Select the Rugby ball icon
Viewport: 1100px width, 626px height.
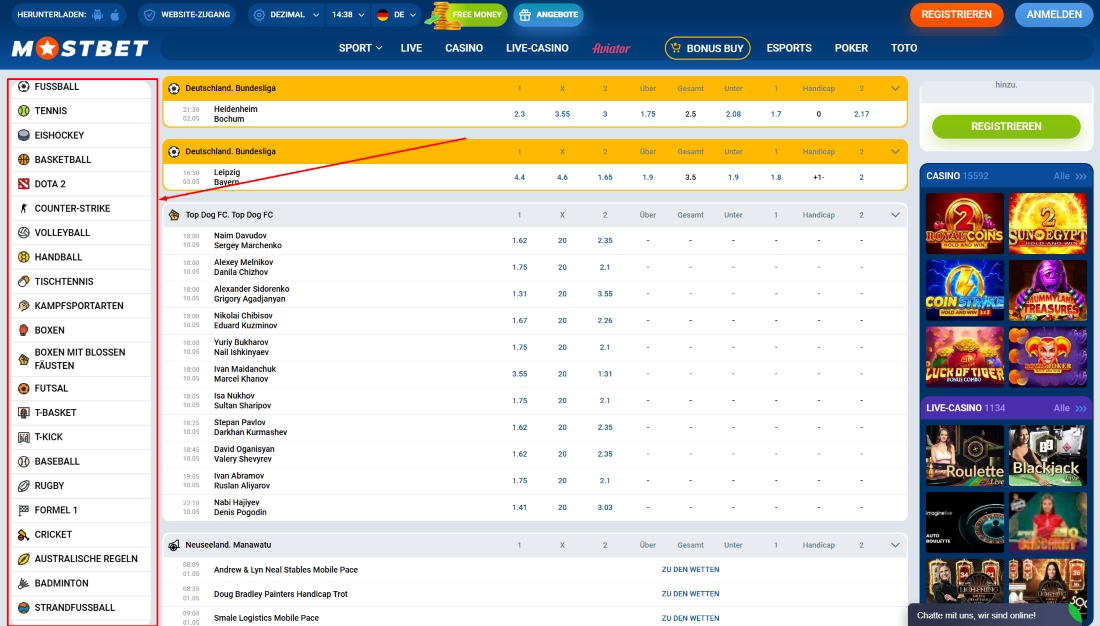click(x=24, y=486)
